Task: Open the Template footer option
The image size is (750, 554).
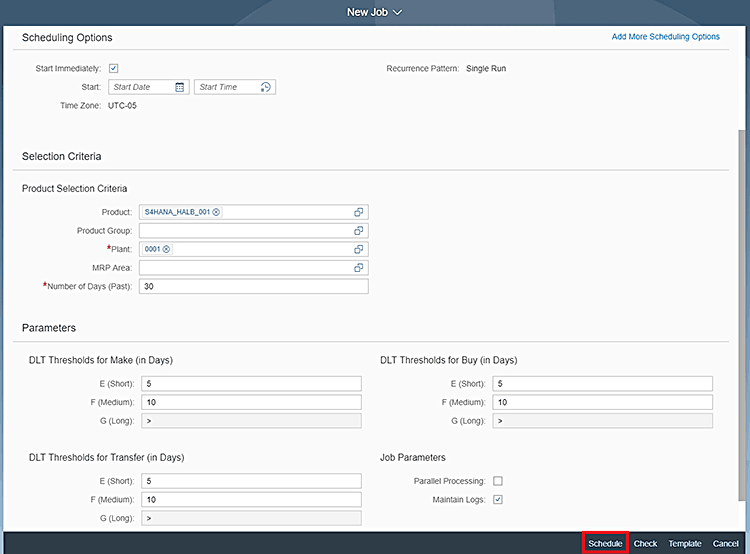Action: point(685,543)
